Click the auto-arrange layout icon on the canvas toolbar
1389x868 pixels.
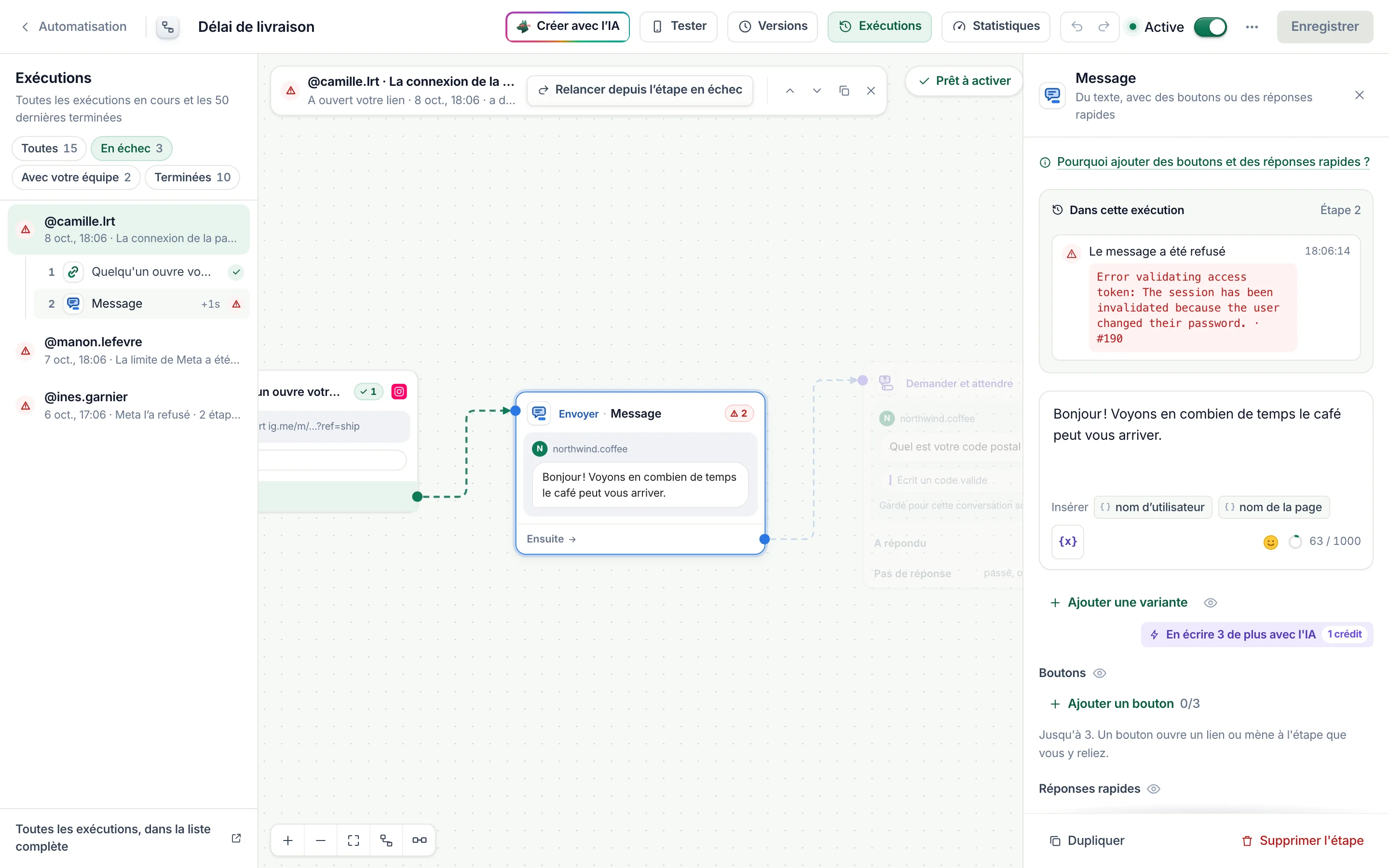[x=386, y=841]
